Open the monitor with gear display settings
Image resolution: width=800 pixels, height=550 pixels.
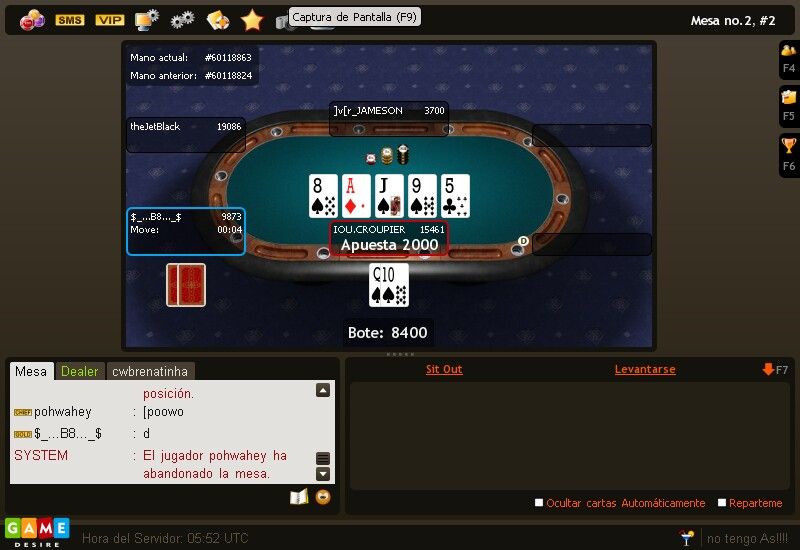point(146,20)
